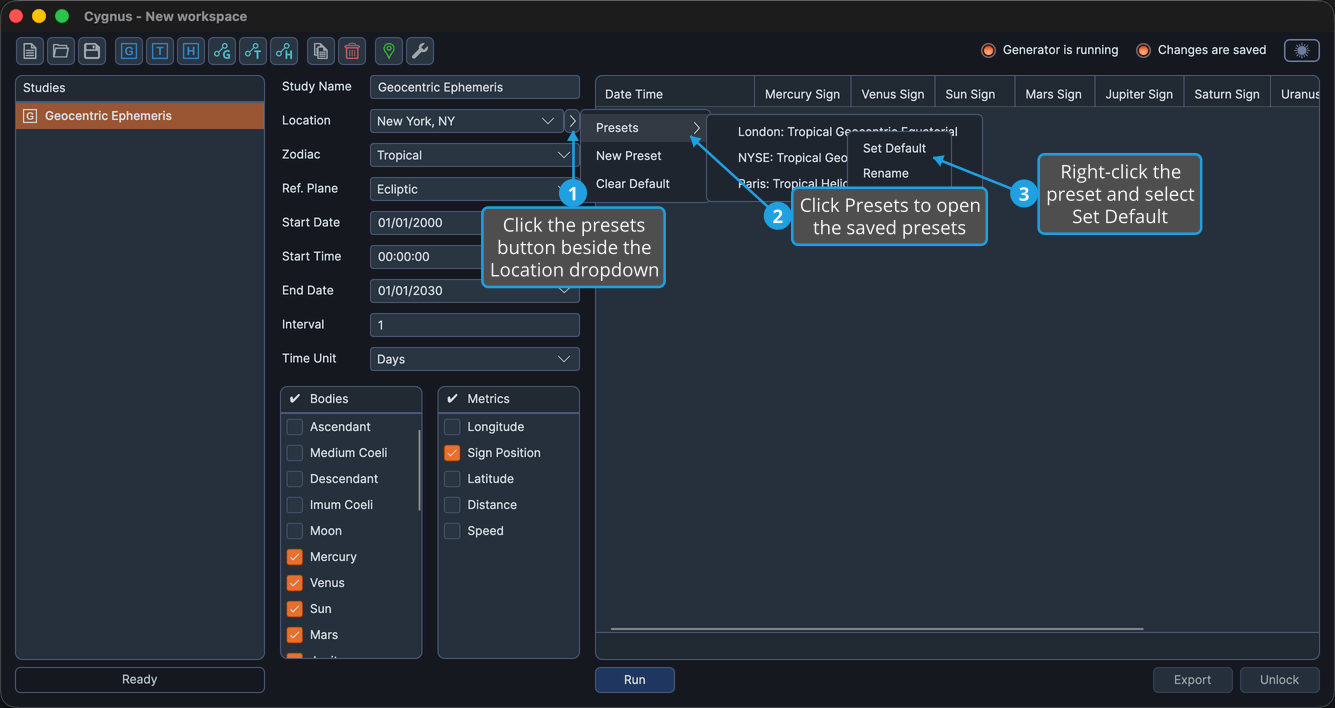
Task: Select the London Tropical Geocentric preset
Action: (x=845, y=131)
